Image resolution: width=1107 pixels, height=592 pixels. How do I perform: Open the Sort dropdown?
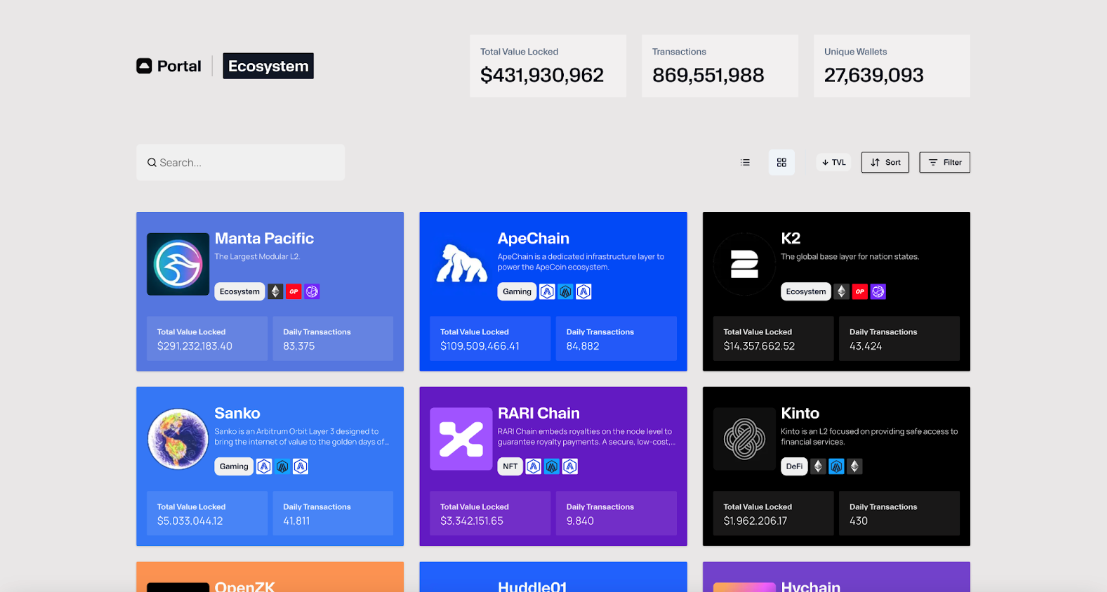point(885,162)
